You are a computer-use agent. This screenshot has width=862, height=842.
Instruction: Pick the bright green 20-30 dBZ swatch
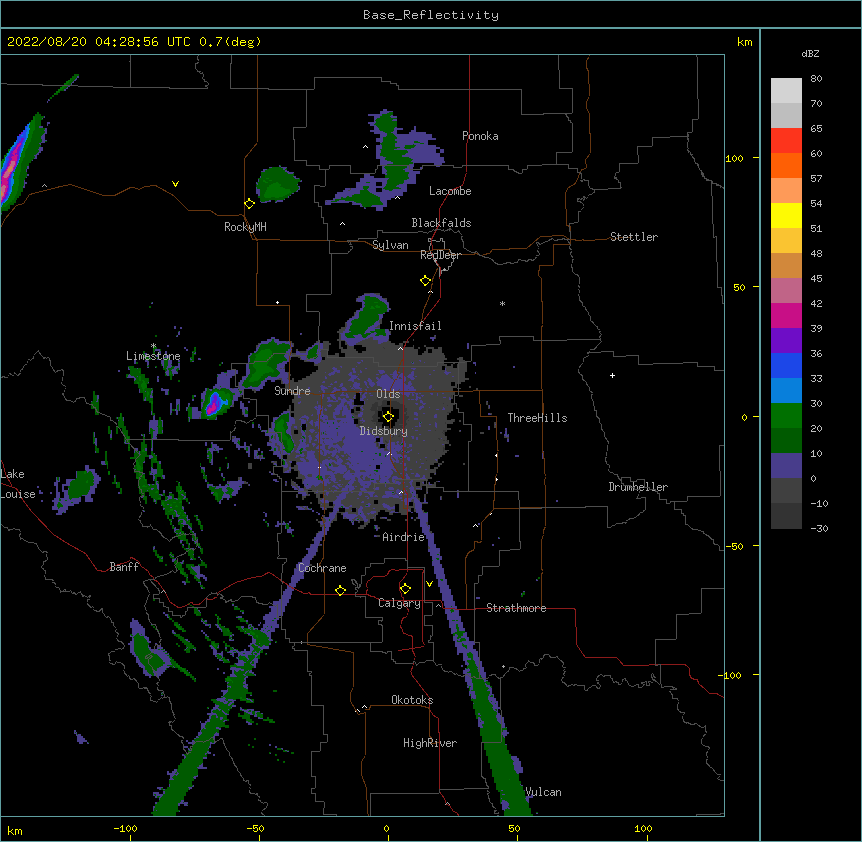point(786,416)
